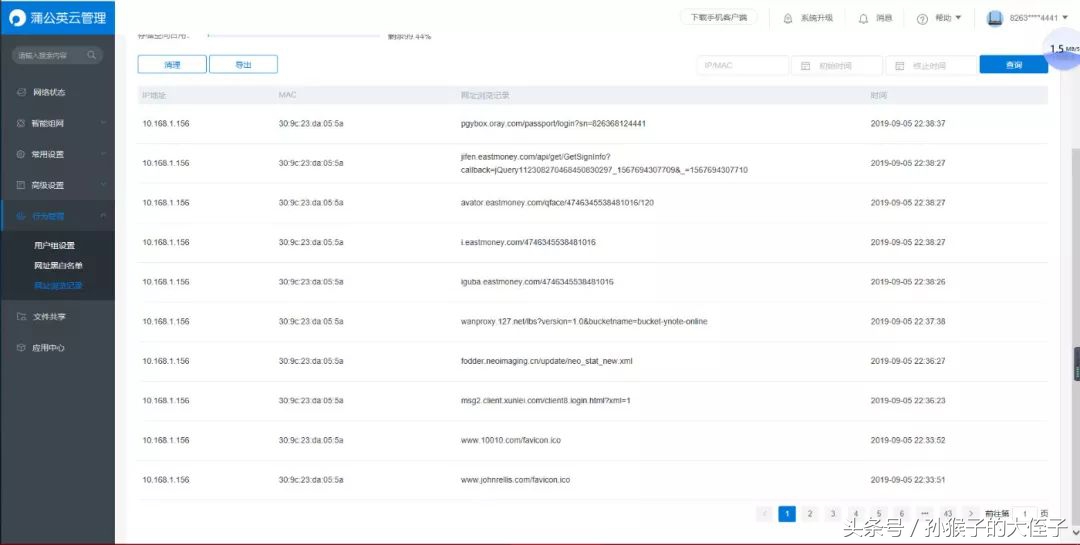Click the account avatar icon
Image resolution: width=1080 pixels, height=545 pixels.
pos(995,18)
